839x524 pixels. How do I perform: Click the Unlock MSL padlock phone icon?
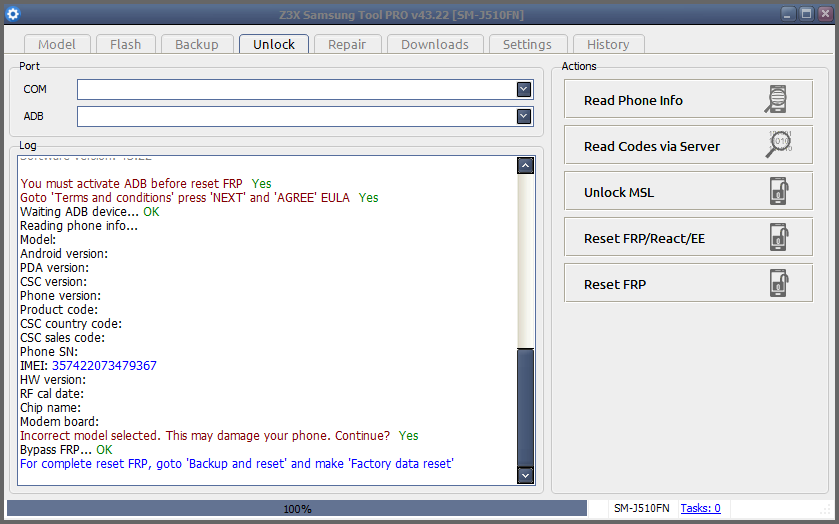(779, 191)
